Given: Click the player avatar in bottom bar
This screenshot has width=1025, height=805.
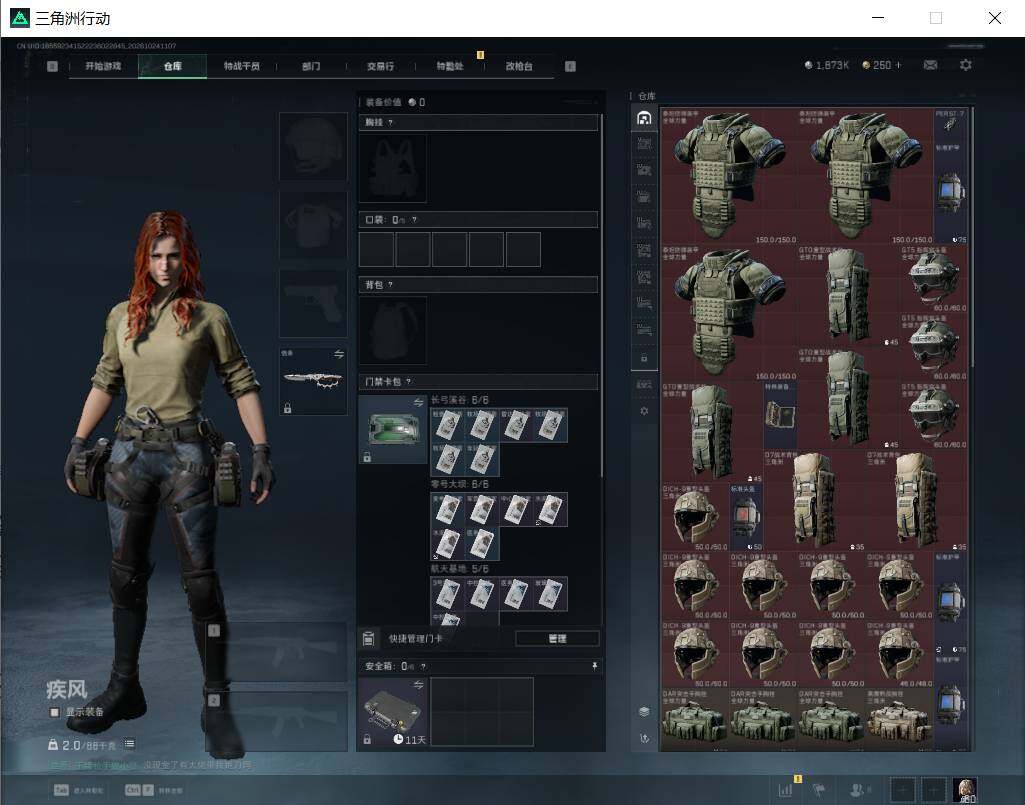Looking at the screenshot, I should click(x=965, y=789).
